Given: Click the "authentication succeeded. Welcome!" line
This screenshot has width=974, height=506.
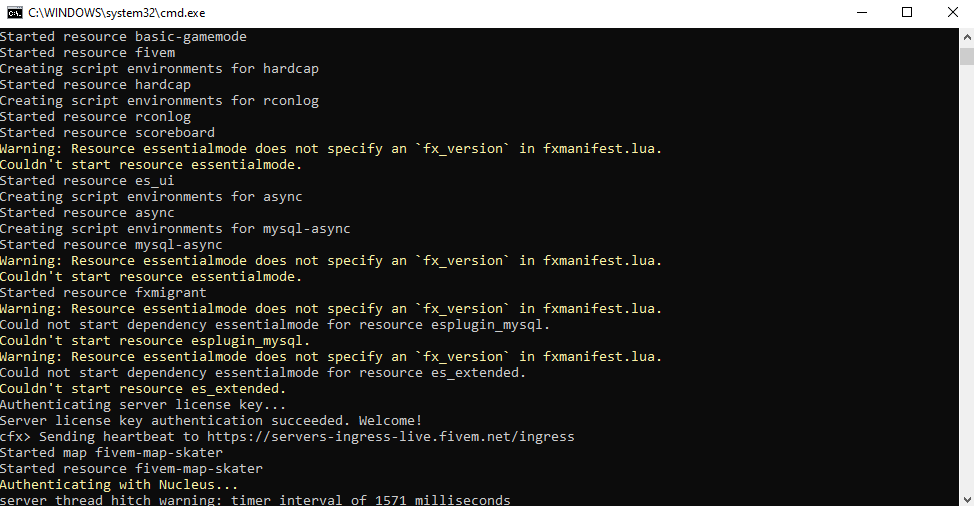Looking at the screenshot, I should (x=211, y=420).
